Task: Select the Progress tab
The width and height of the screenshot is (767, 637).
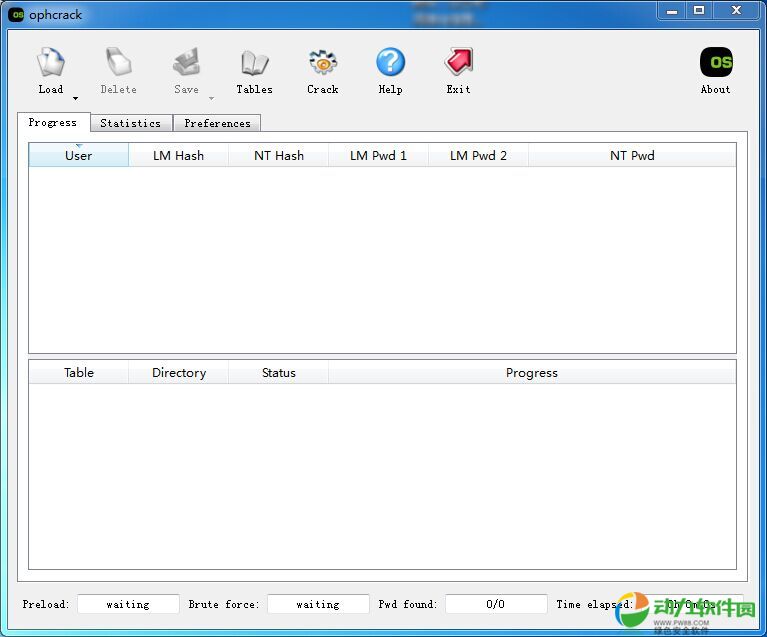Action: pyautogui.click(x=52, y=122)
